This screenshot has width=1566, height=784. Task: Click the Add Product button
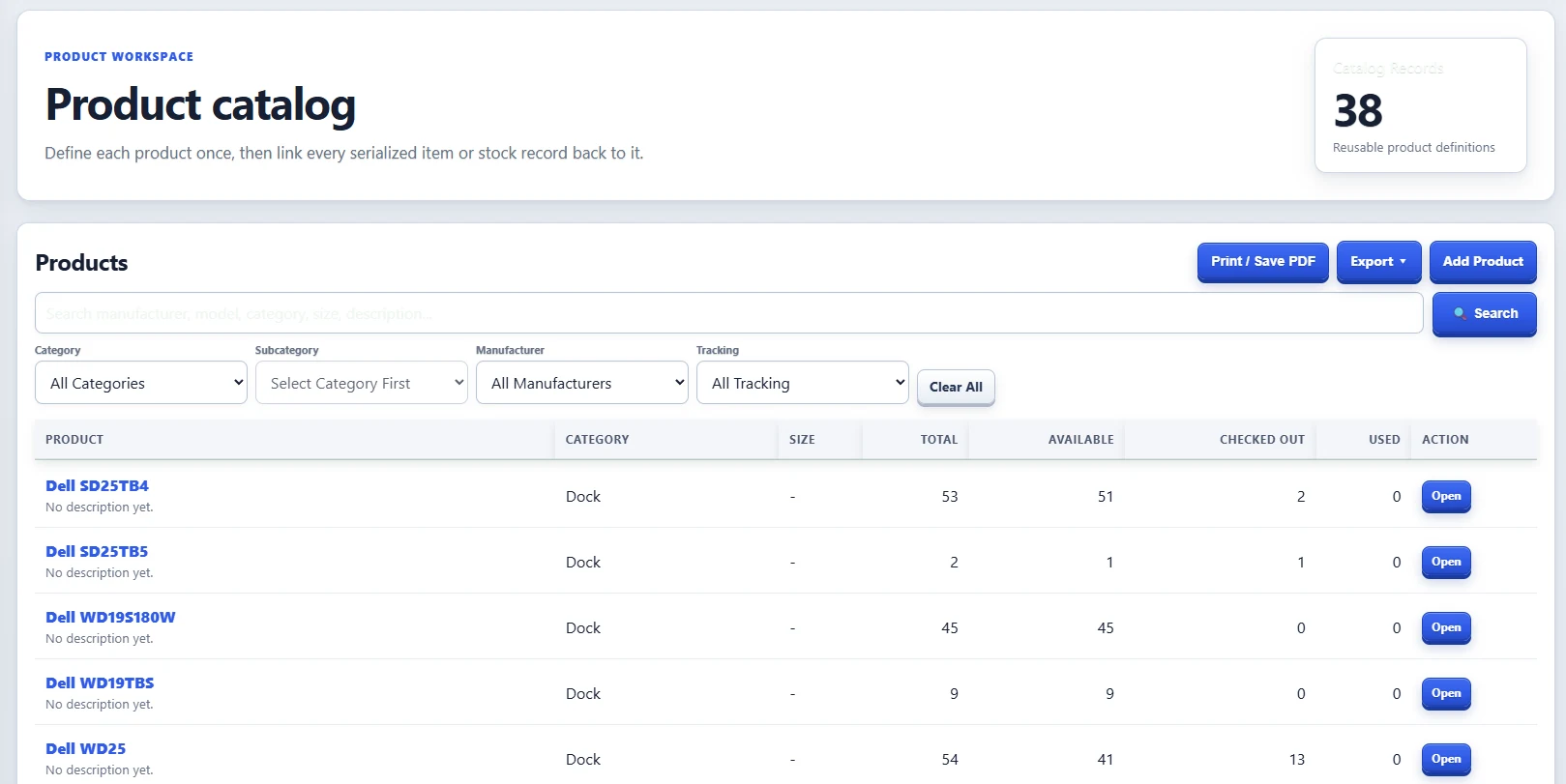pyautogui.click(x=1483, y=261)
